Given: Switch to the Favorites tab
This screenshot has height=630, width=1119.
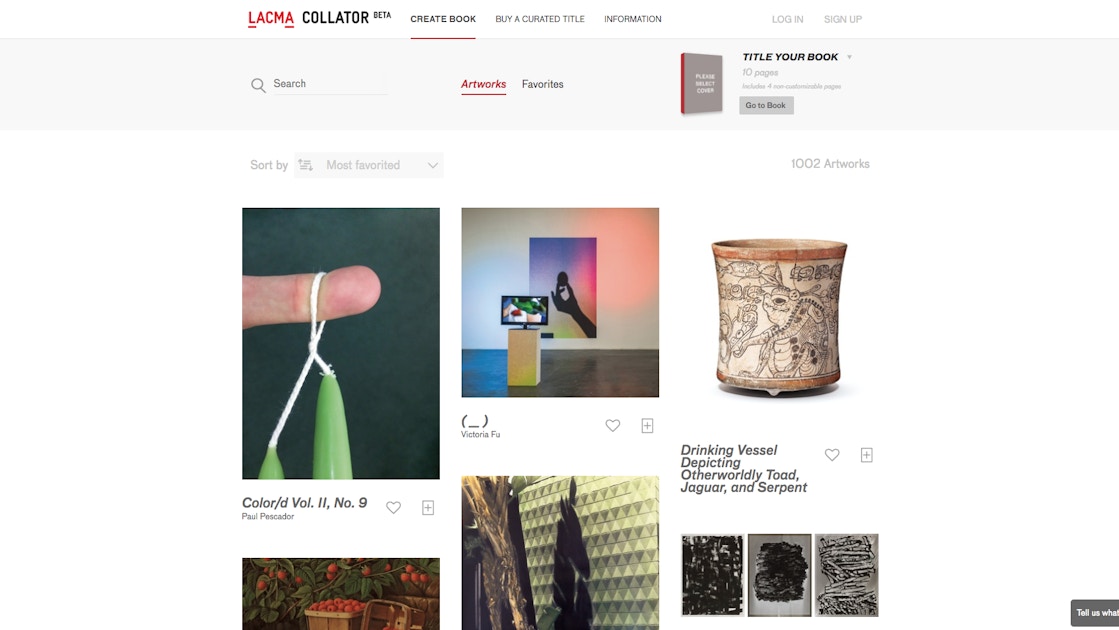Looking at the screenshot, I should click(542, 84).
